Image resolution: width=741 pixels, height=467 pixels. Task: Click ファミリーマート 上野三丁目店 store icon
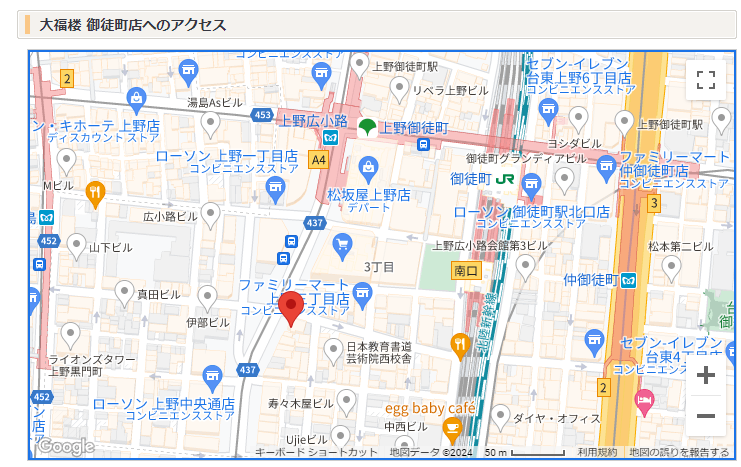click(x=362, y=296)
